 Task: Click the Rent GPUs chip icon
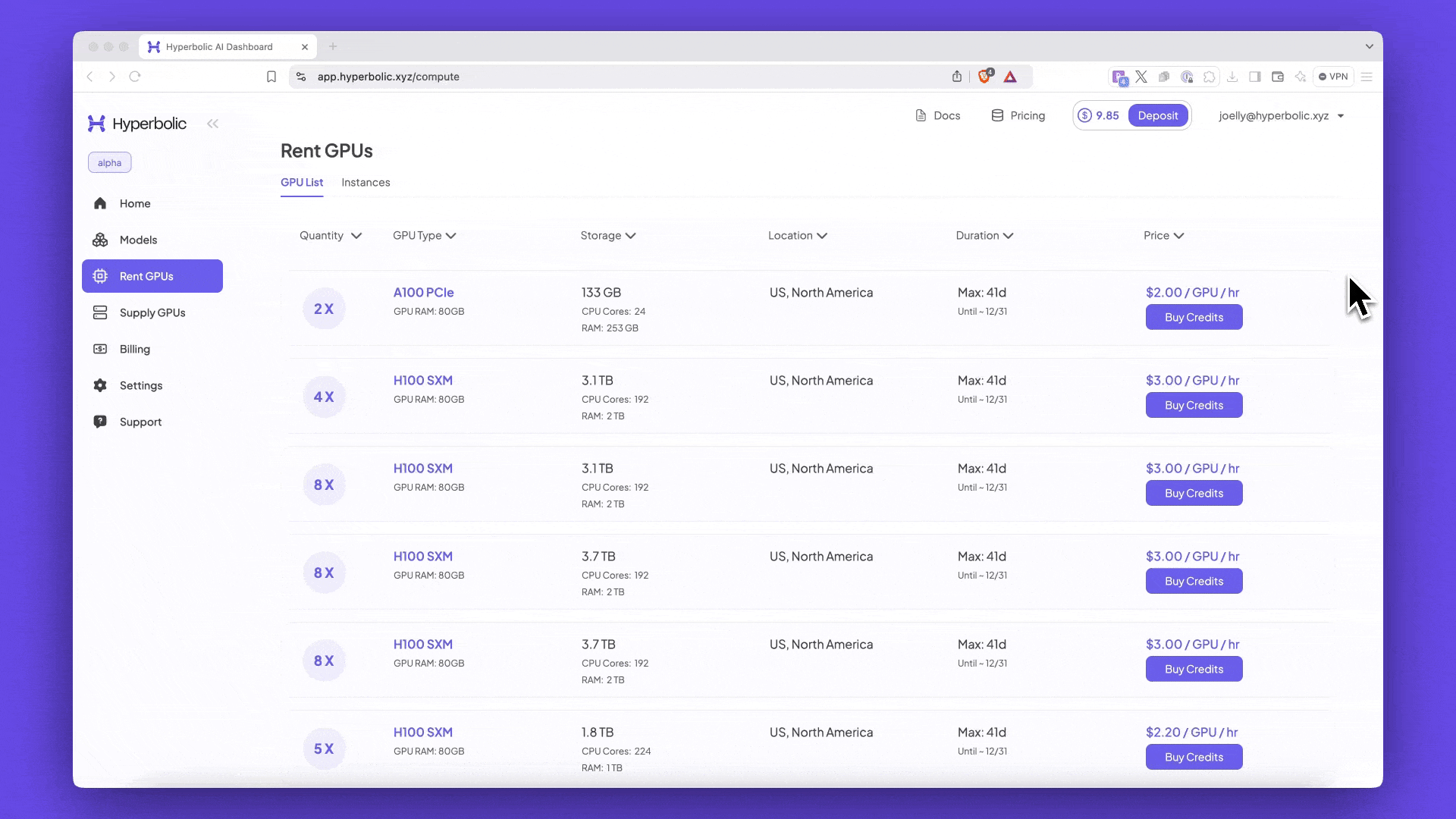100,276
